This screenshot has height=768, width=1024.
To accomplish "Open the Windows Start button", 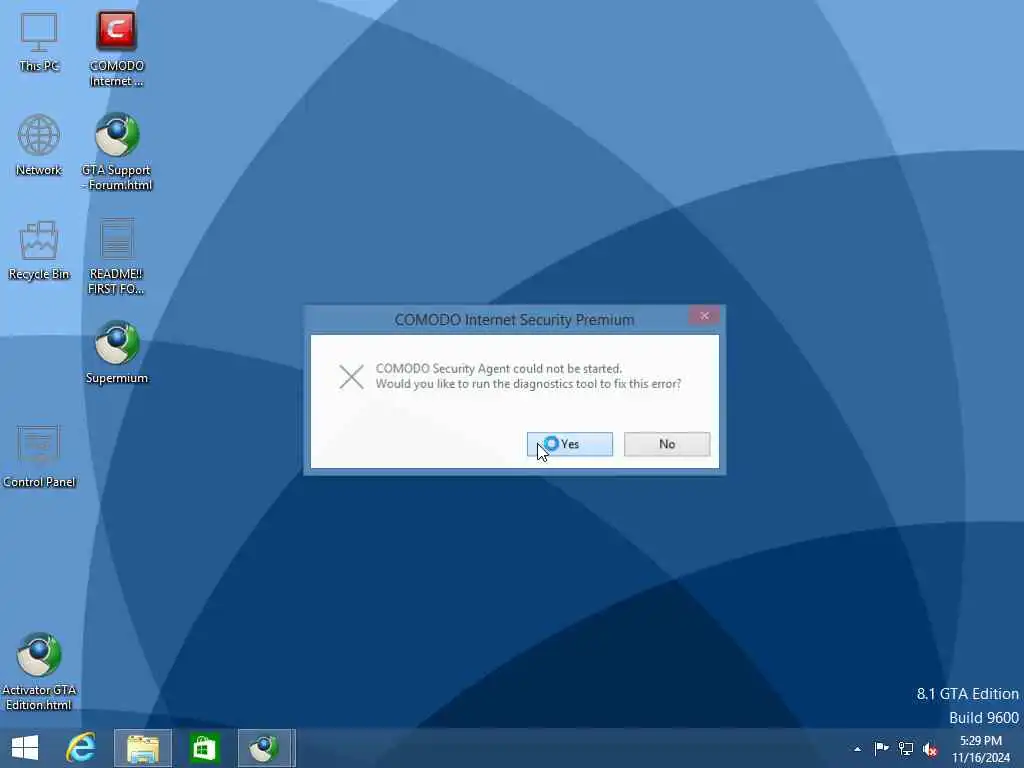I will (x=25, y=748).
